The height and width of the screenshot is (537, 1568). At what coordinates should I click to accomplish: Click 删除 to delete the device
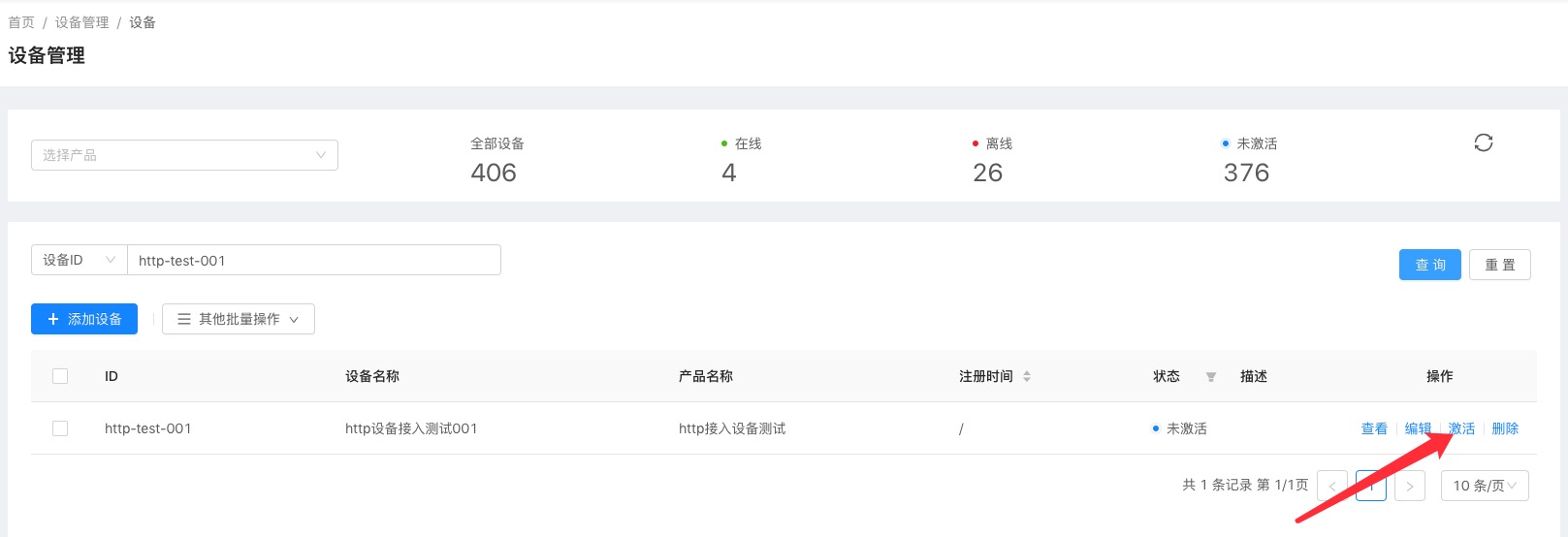pos(1505,428)
